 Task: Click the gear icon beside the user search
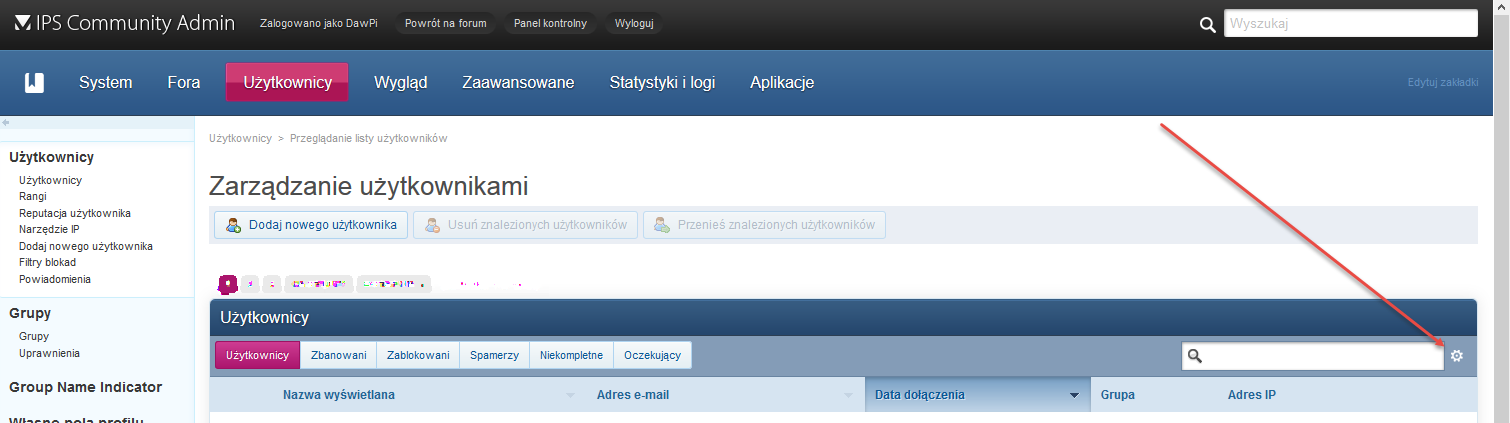click(1457, 356)
